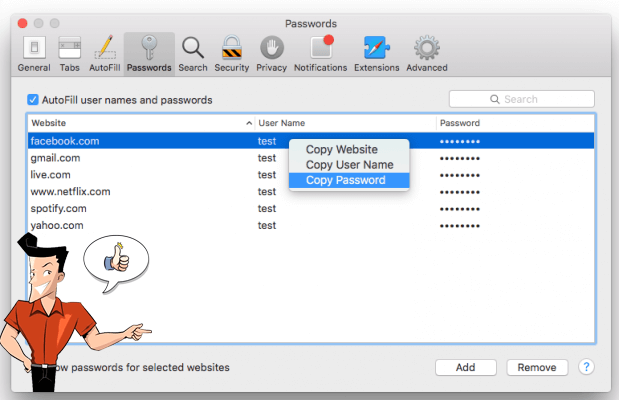Select the live.com row
The height and width of the screenshot is (400, 619).
click(x=311, y=175)
